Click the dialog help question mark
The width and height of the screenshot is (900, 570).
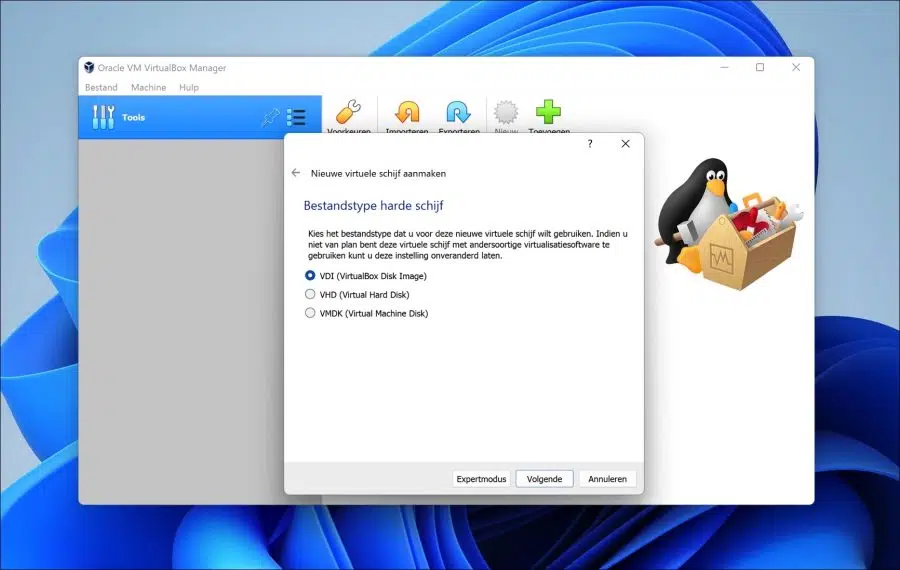[589, 144]
